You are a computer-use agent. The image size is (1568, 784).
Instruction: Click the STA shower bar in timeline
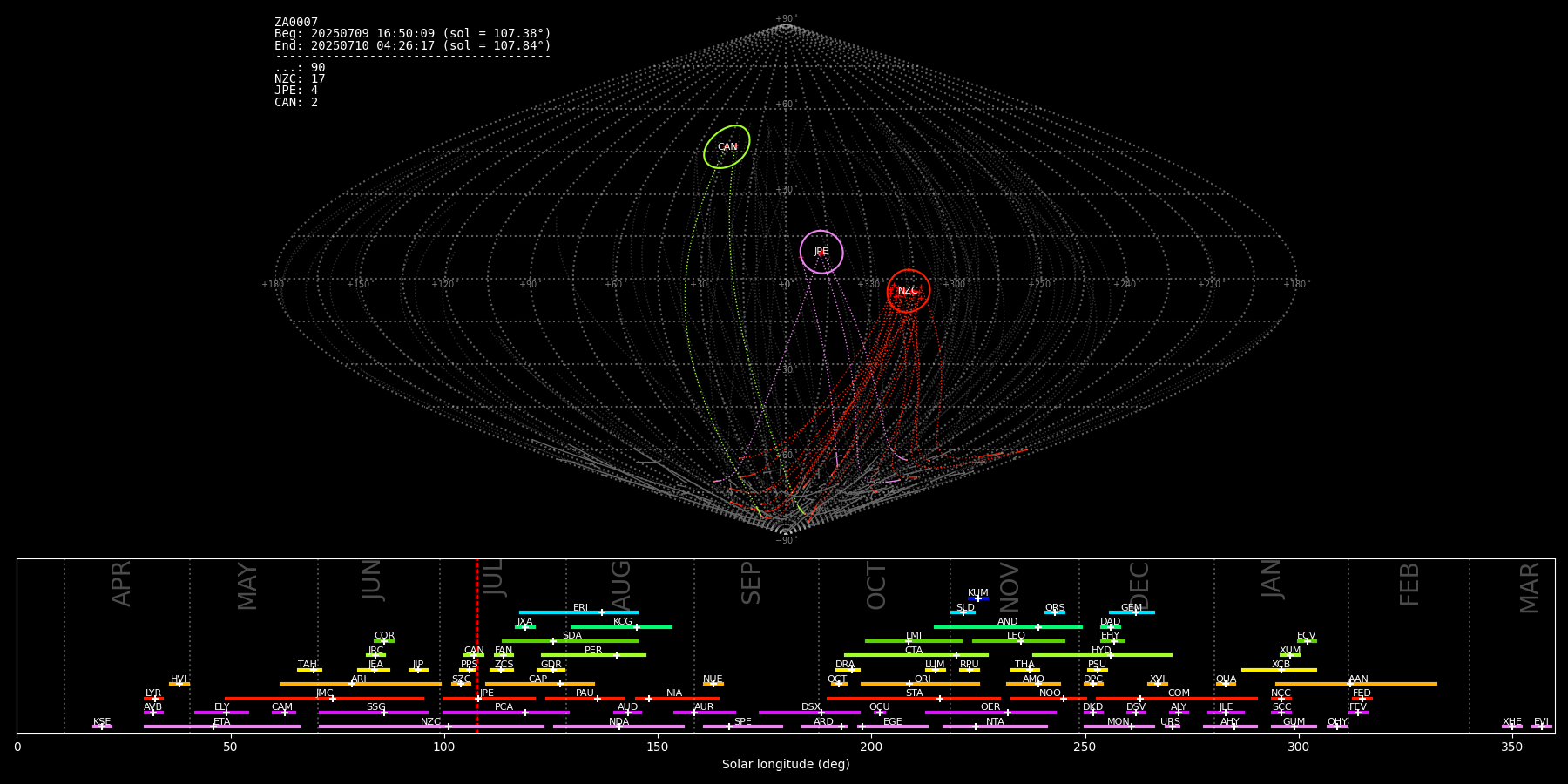[914, 699]
